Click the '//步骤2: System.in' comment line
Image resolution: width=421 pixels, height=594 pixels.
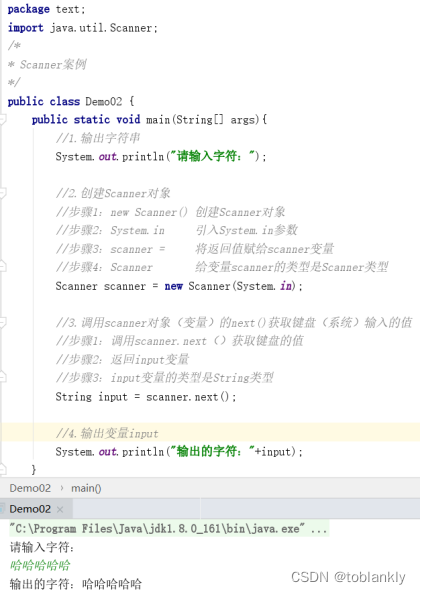point(177,230)
